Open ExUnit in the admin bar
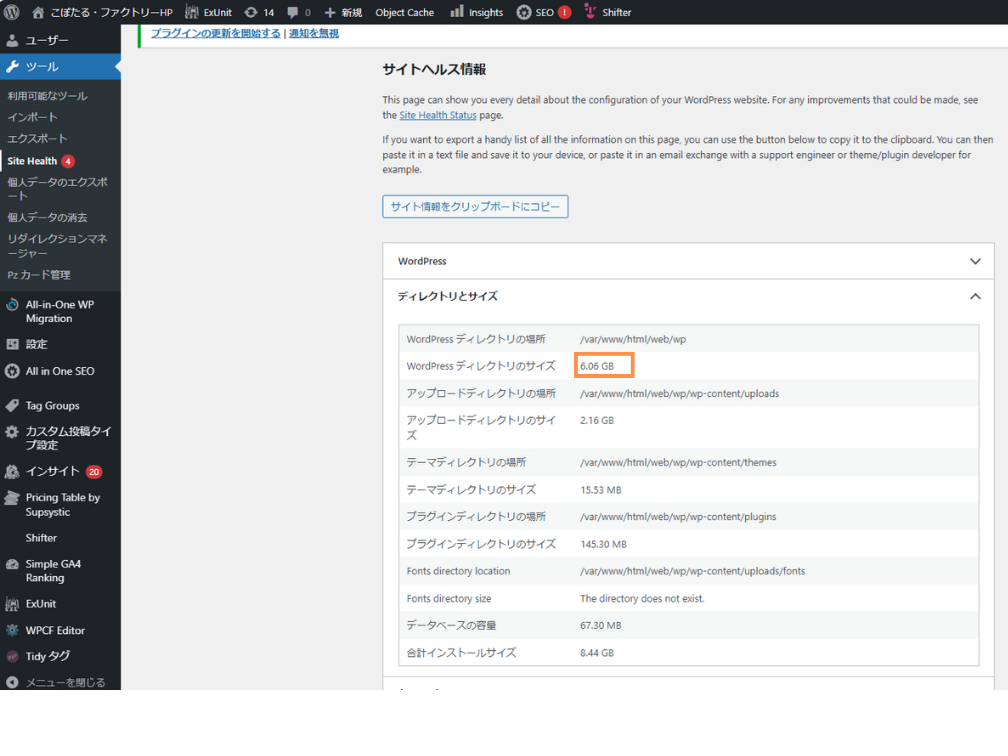Screen dimensions: 1008x756 (x=208, y=12)
